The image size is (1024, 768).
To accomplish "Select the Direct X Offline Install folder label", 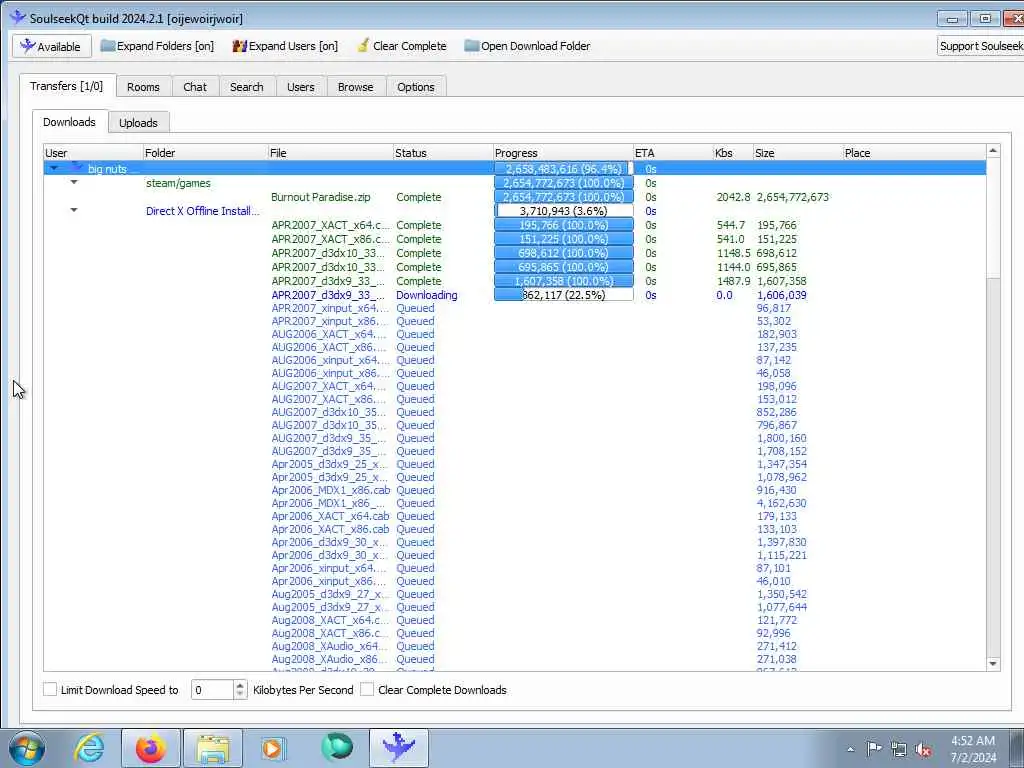I will coord(202,211).
